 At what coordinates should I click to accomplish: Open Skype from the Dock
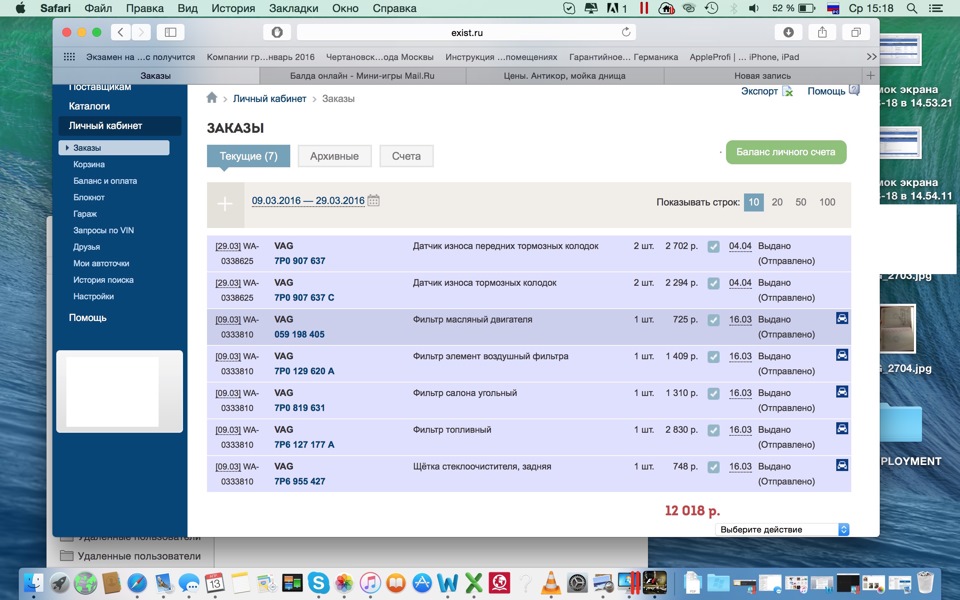coord(318,582)
